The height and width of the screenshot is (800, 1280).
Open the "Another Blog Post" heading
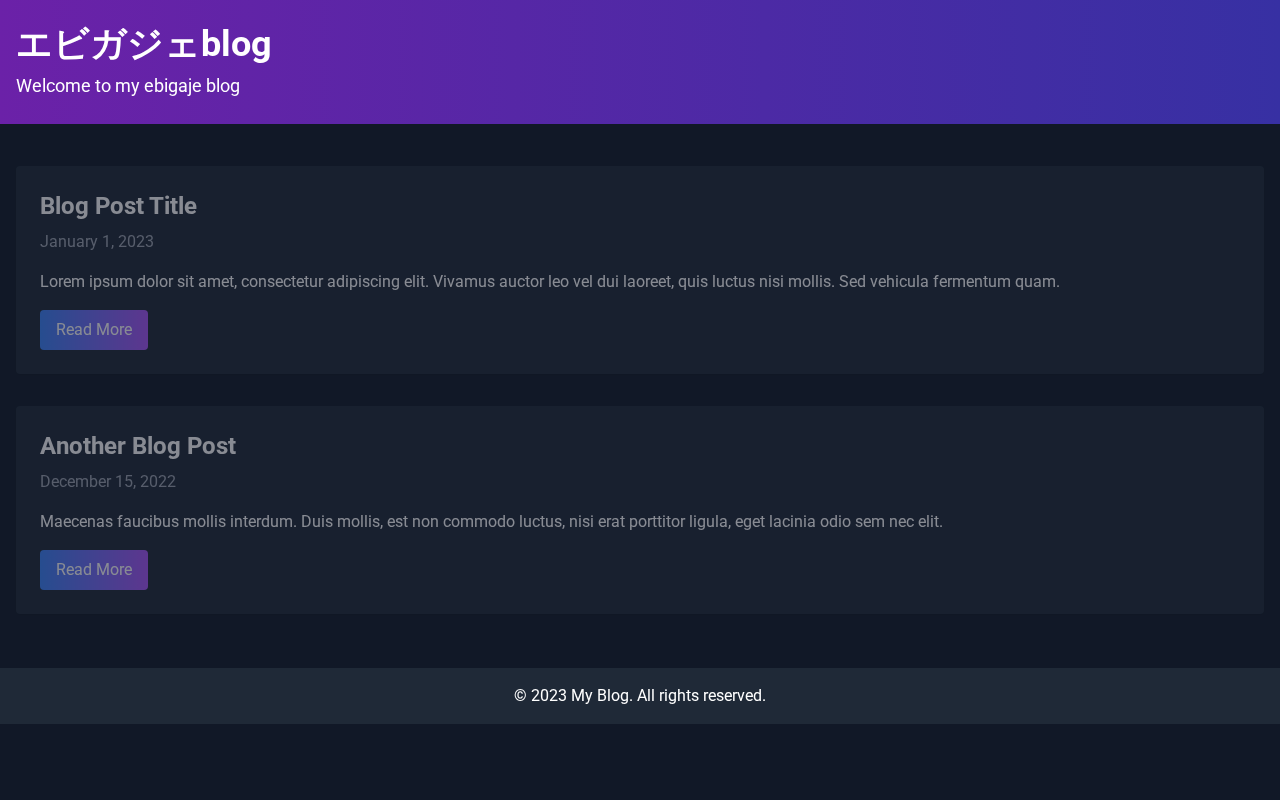138,446
